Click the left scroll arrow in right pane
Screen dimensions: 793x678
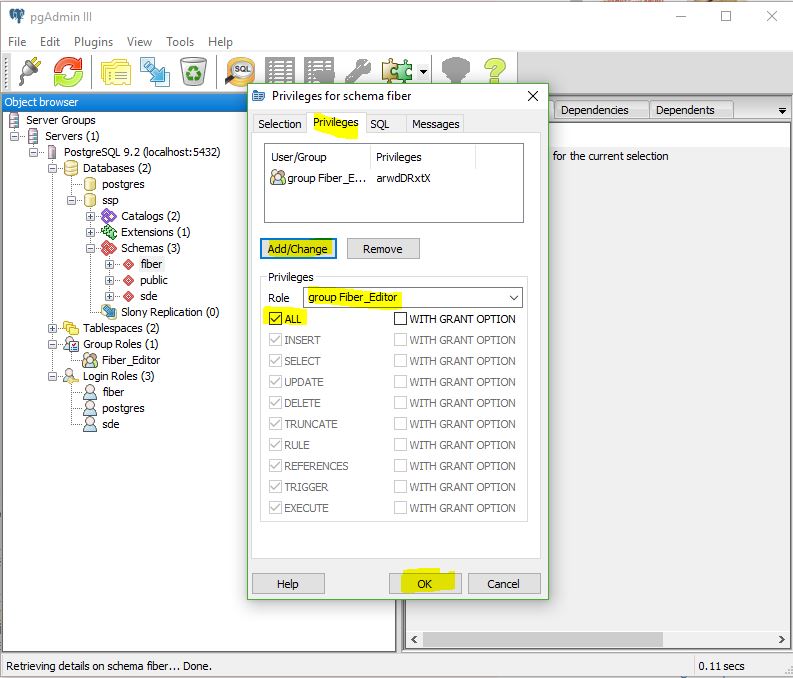point(414,639)
